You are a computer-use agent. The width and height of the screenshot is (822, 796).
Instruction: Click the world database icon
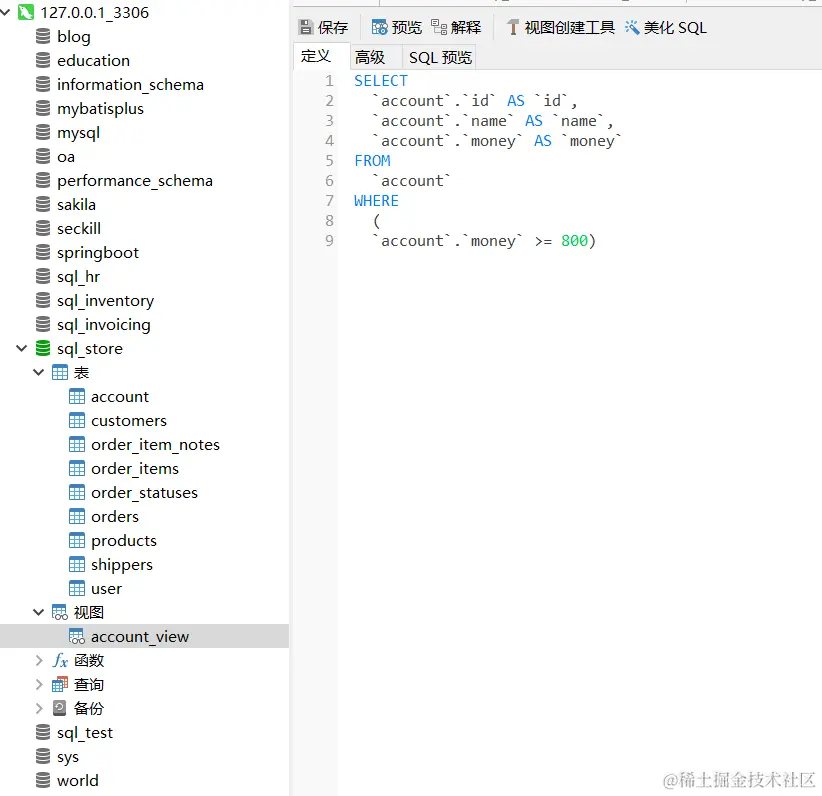click(43, 780)
